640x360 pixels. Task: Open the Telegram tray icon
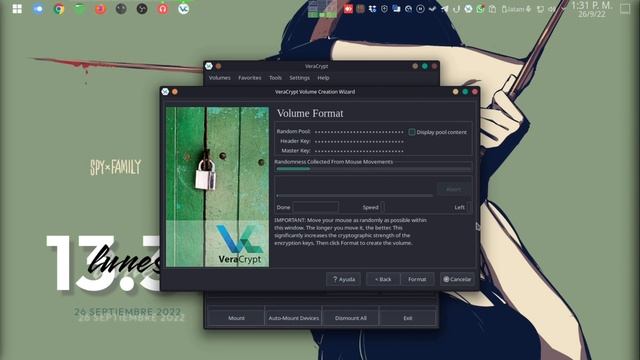[444, 9]
